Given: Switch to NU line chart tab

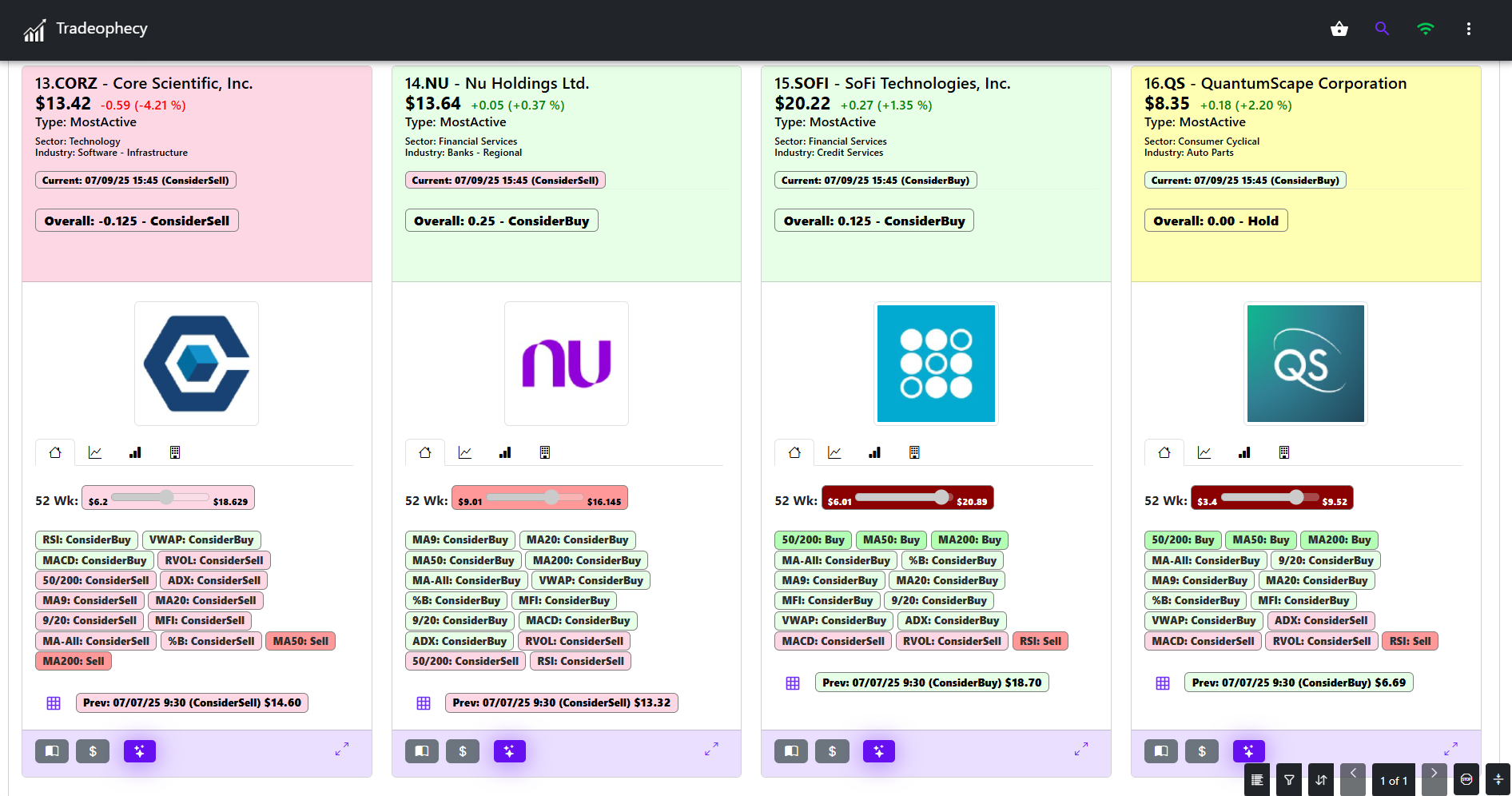Looking at the screenshot, I should (465, 452).
